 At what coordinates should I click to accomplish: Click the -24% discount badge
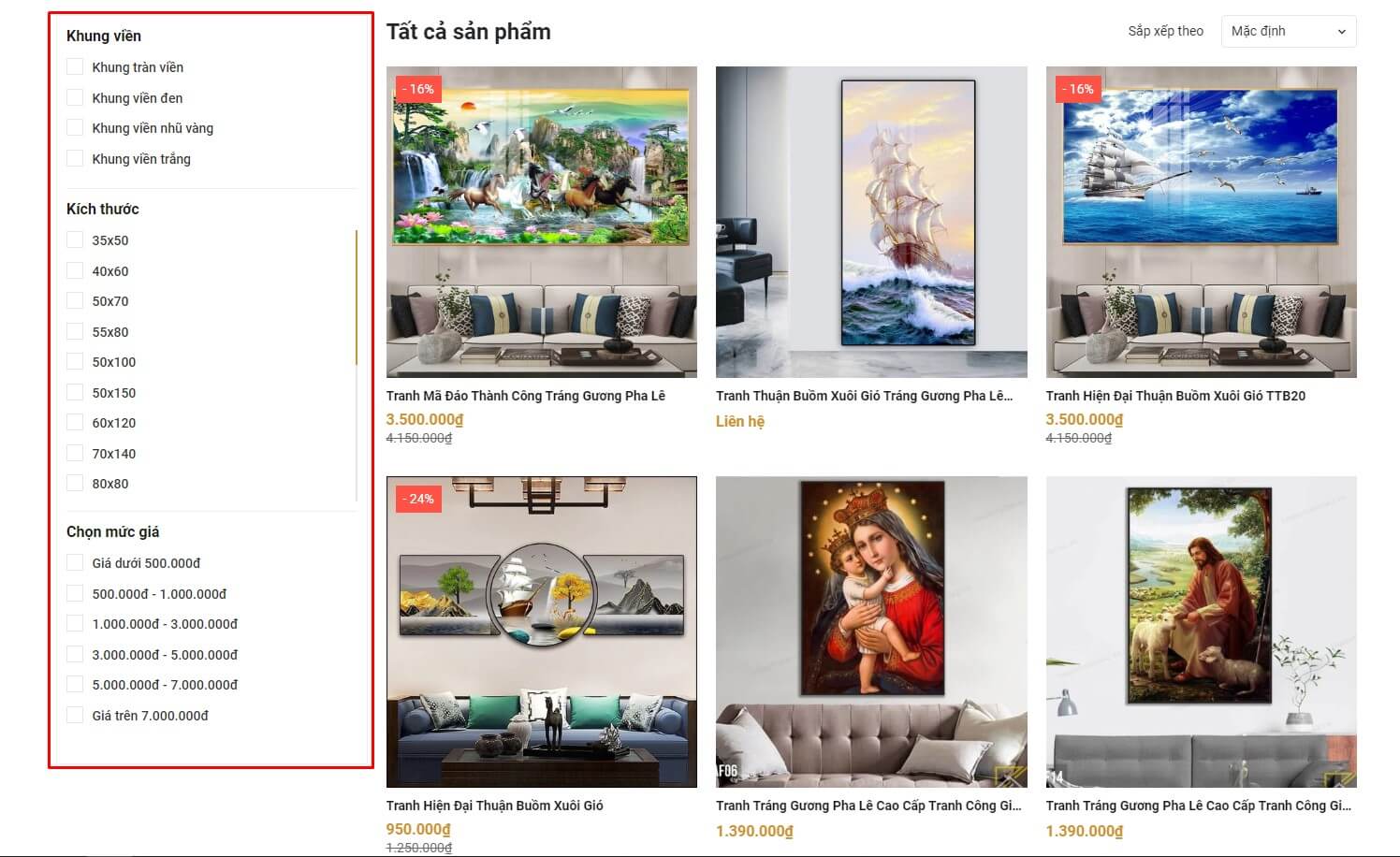pos(417,499)
